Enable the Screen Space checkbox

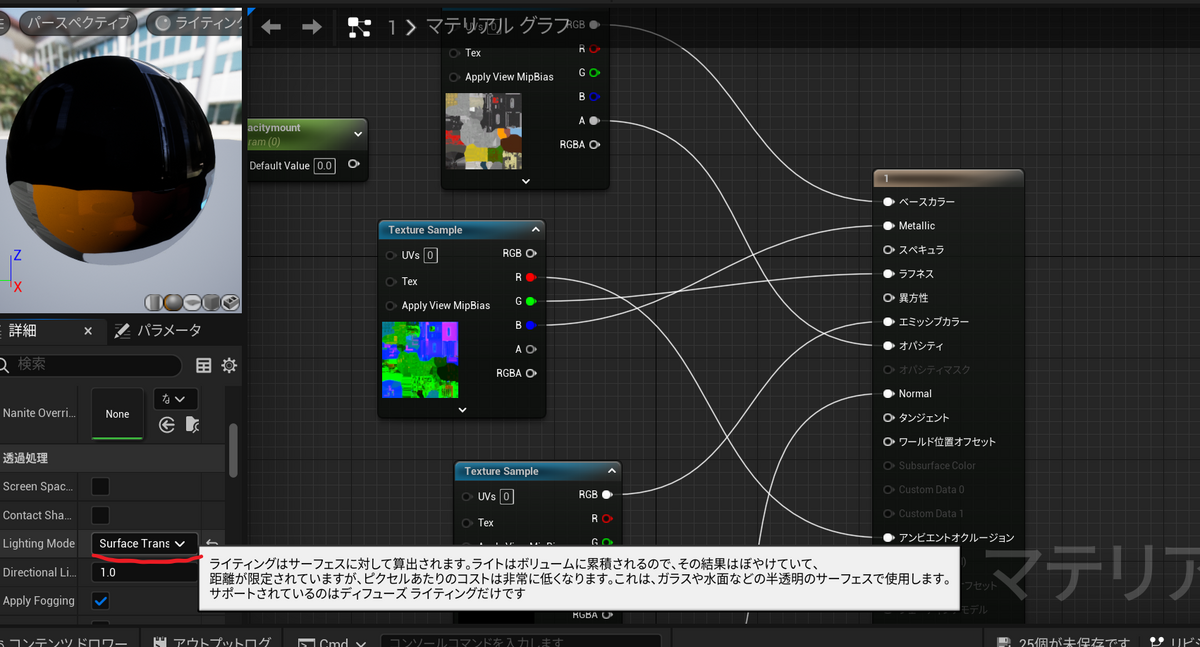(101, 486)
